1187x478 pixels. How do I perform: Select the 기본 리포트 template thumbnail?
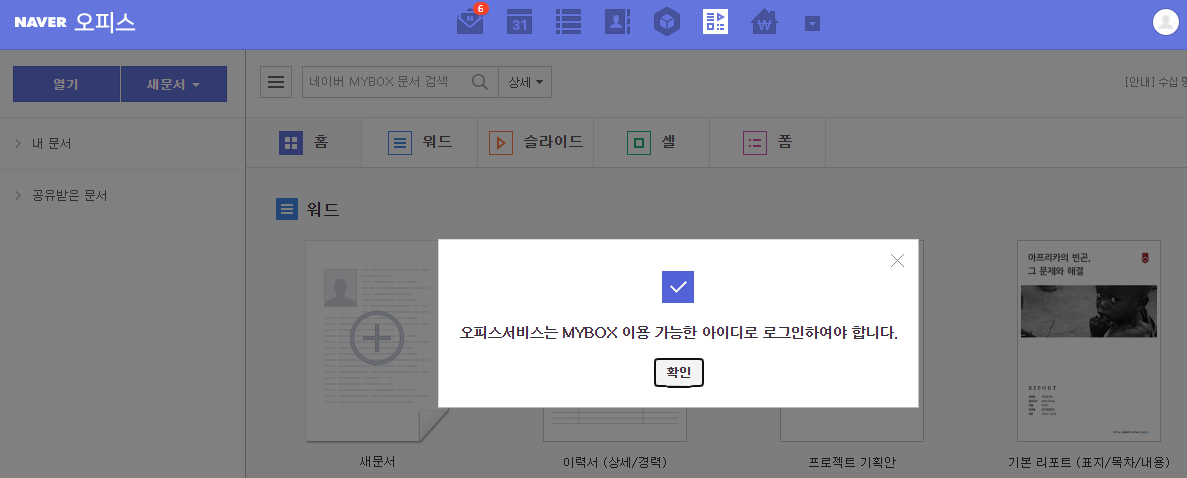(x=1089, y=342)
